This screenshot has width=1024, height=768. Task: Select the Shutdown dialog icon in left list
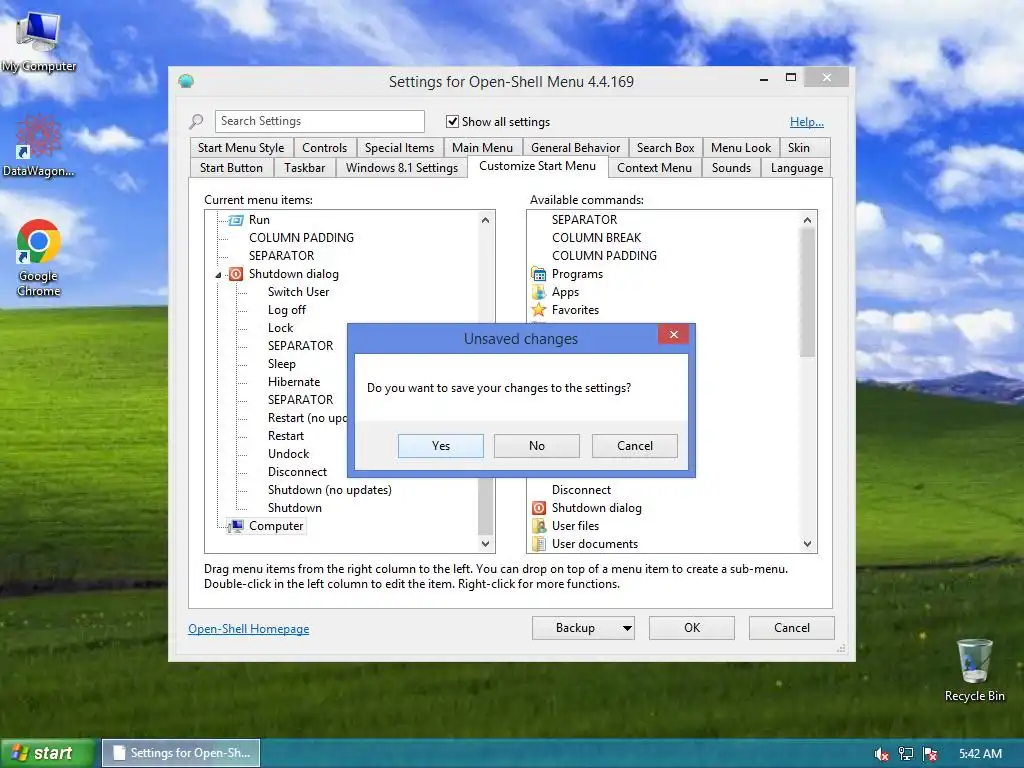pyautogui.click(x=236, y=274)
